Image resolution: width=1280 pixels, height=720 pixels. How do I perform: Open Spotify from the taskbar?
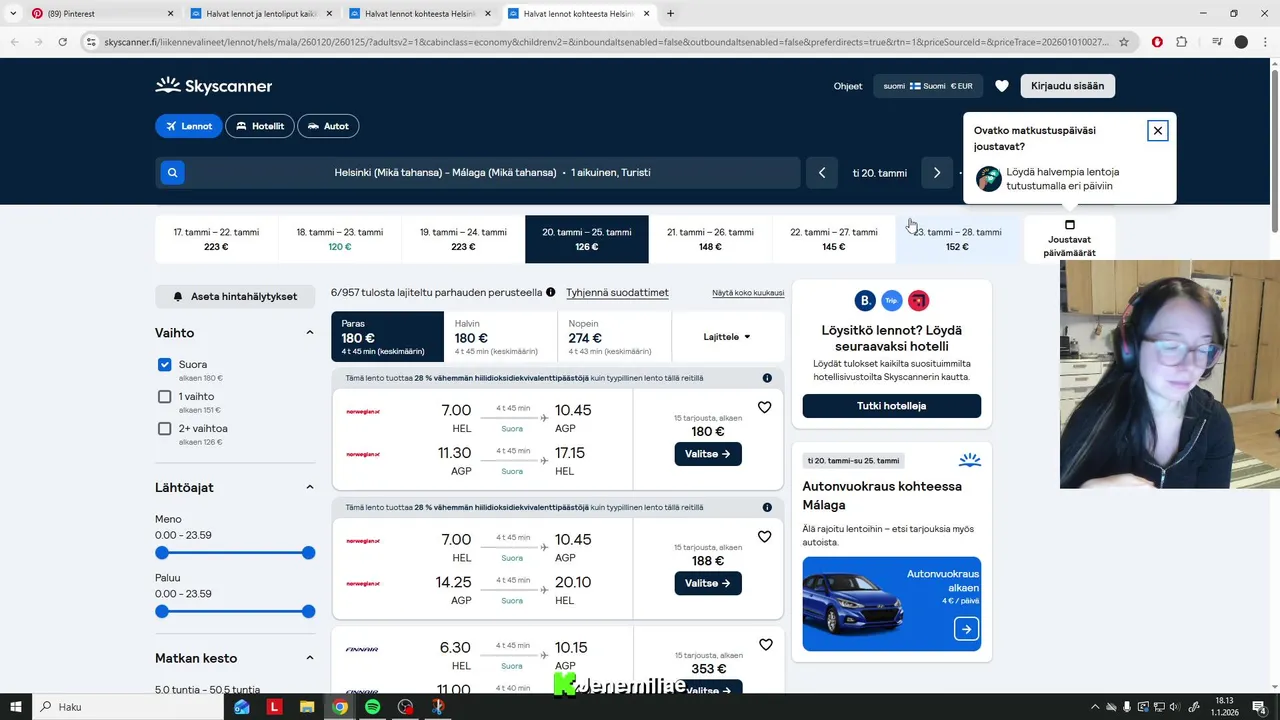coord(372,707)
